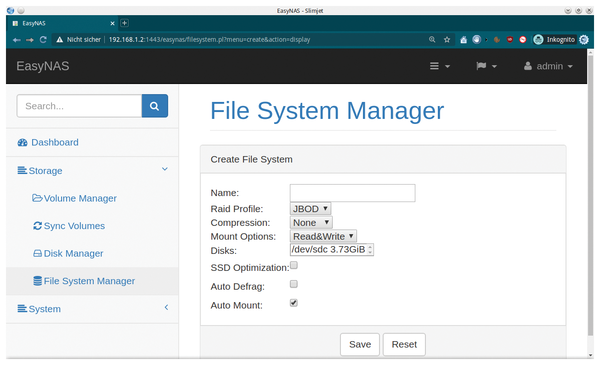Select the EasyNAS browser tab
Viewport: 600px width, 365px height.
pos(61,23)
